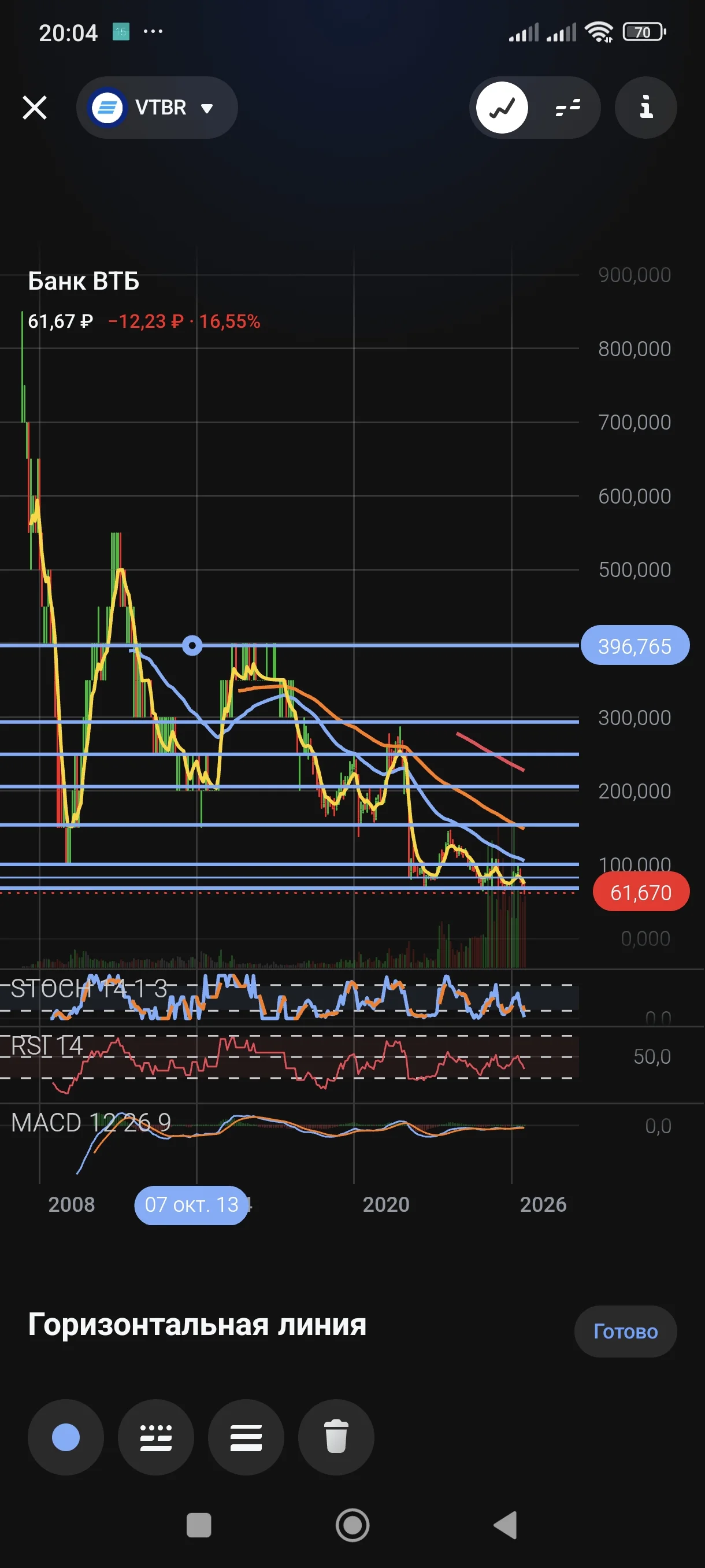This screenshot has height=1568, width=705.
Task: Open the blue line color picker
Action: pos(66,1437)
